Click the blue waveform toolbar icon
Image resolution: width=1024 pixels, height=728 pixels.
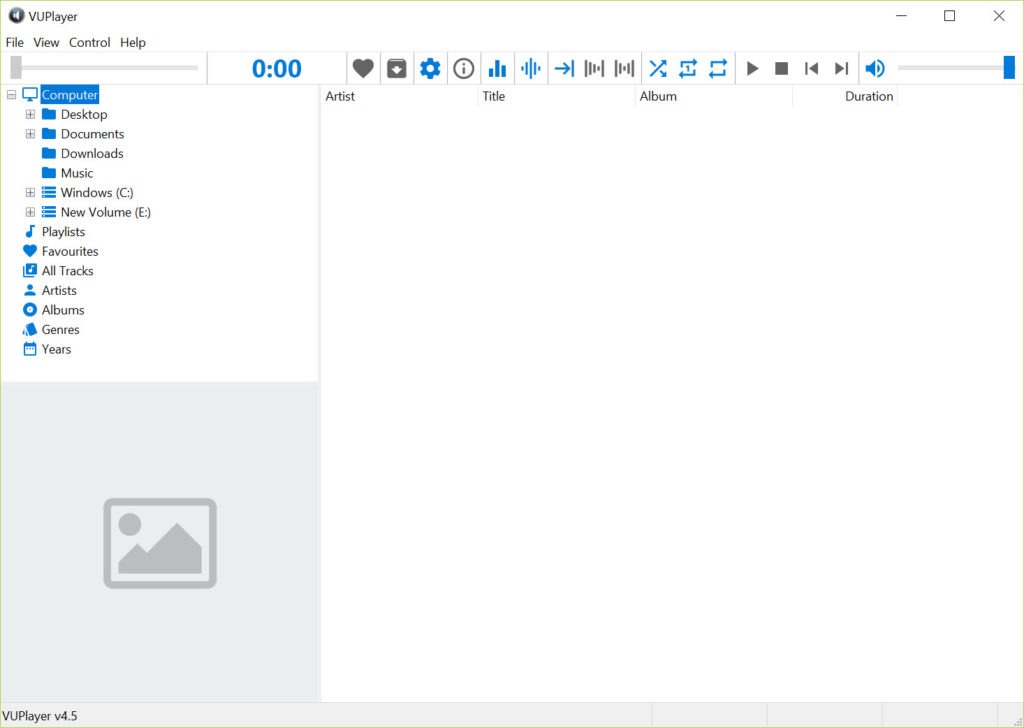coord(531,68)
